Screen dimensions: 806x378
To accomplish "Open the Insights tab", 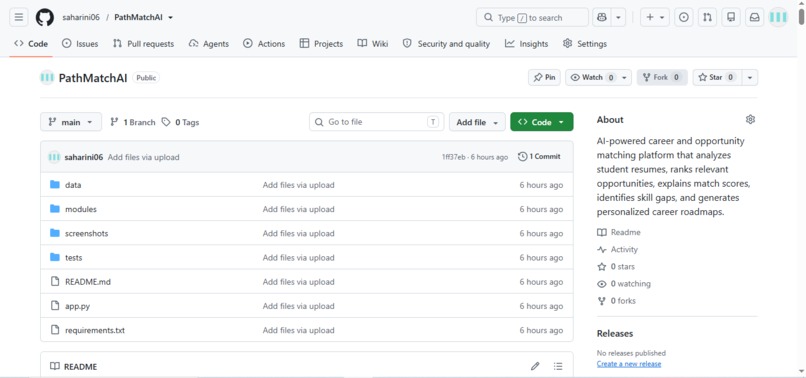I will (x=526, y=44).
